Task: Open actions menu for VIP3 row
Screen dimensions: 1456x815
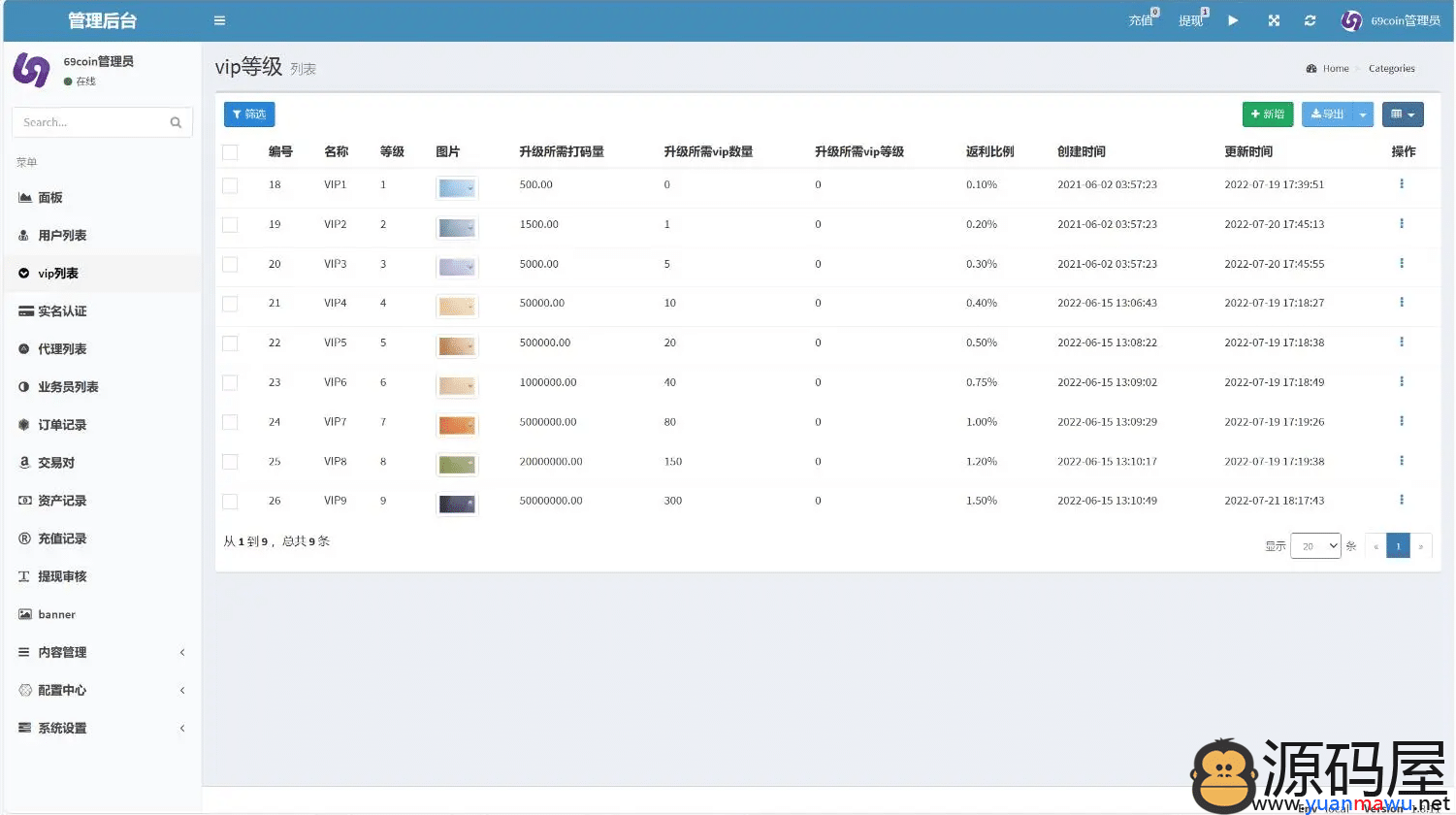Action: point(1402,264)
